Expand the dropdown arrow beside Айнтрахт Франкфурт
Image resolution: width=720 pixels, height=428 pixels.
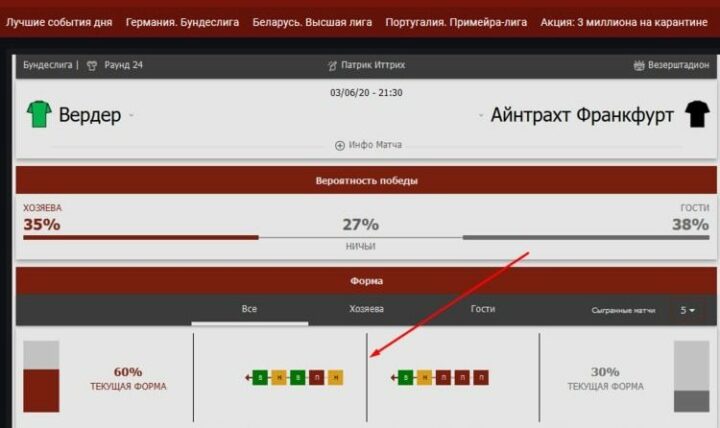pyautogui.click(x=483, y=116)
